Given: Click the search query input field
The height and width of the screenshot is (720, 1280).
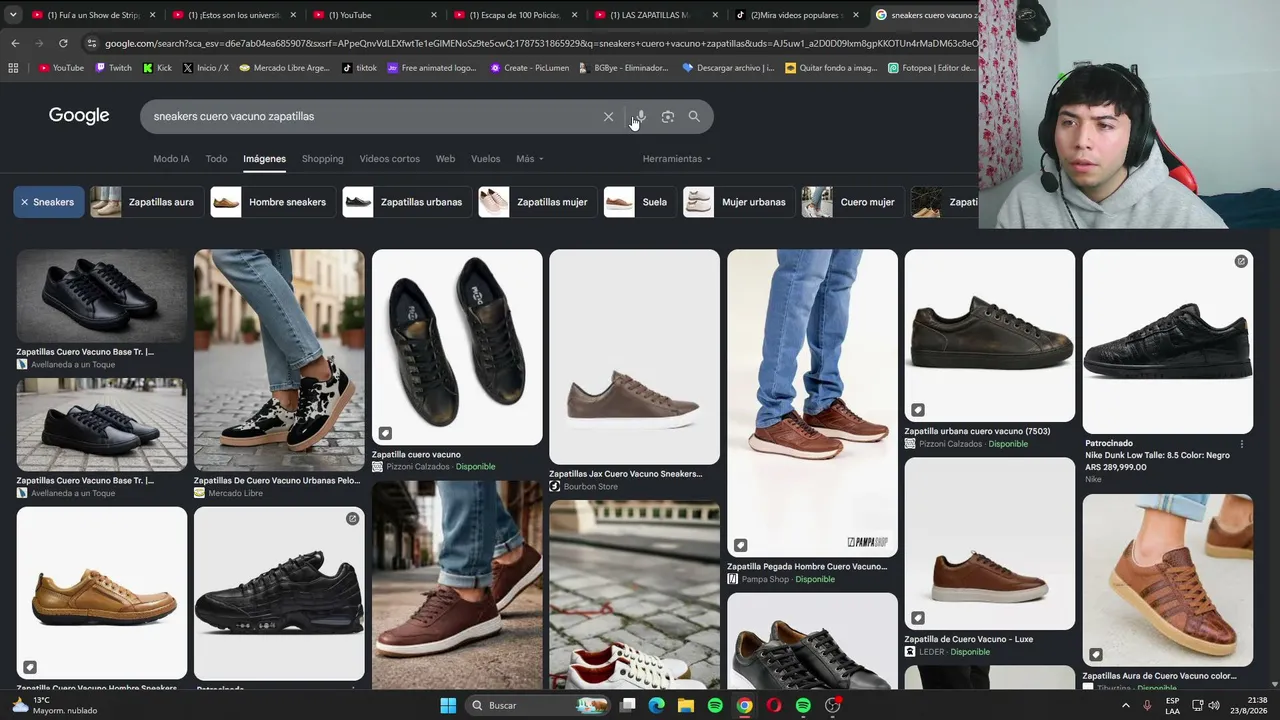Looking at the screenshot, I should click(370, 117).
